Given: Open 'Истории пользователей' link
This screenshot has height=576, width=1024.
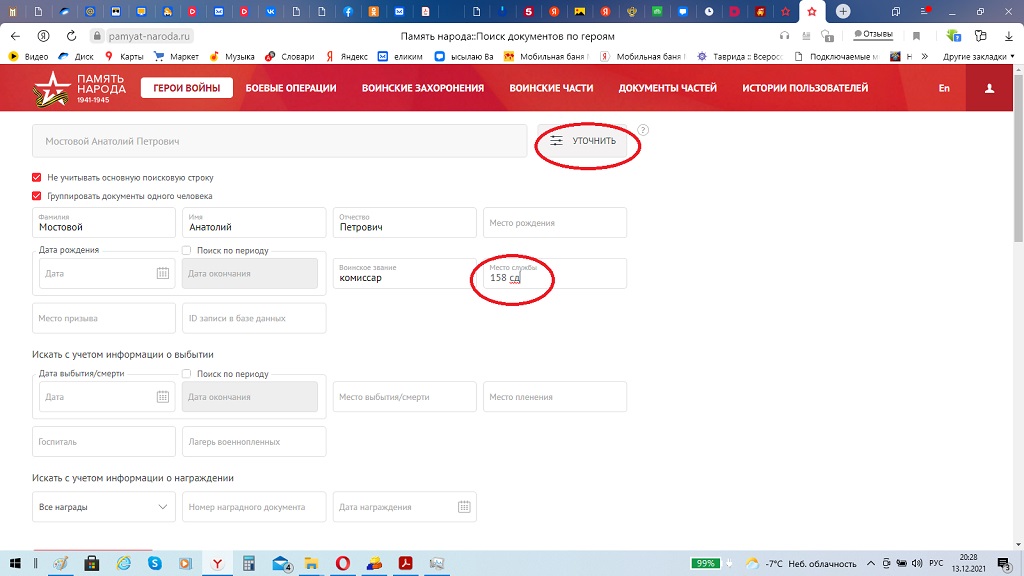Looking at the screenshot, I should coord(805,88).
